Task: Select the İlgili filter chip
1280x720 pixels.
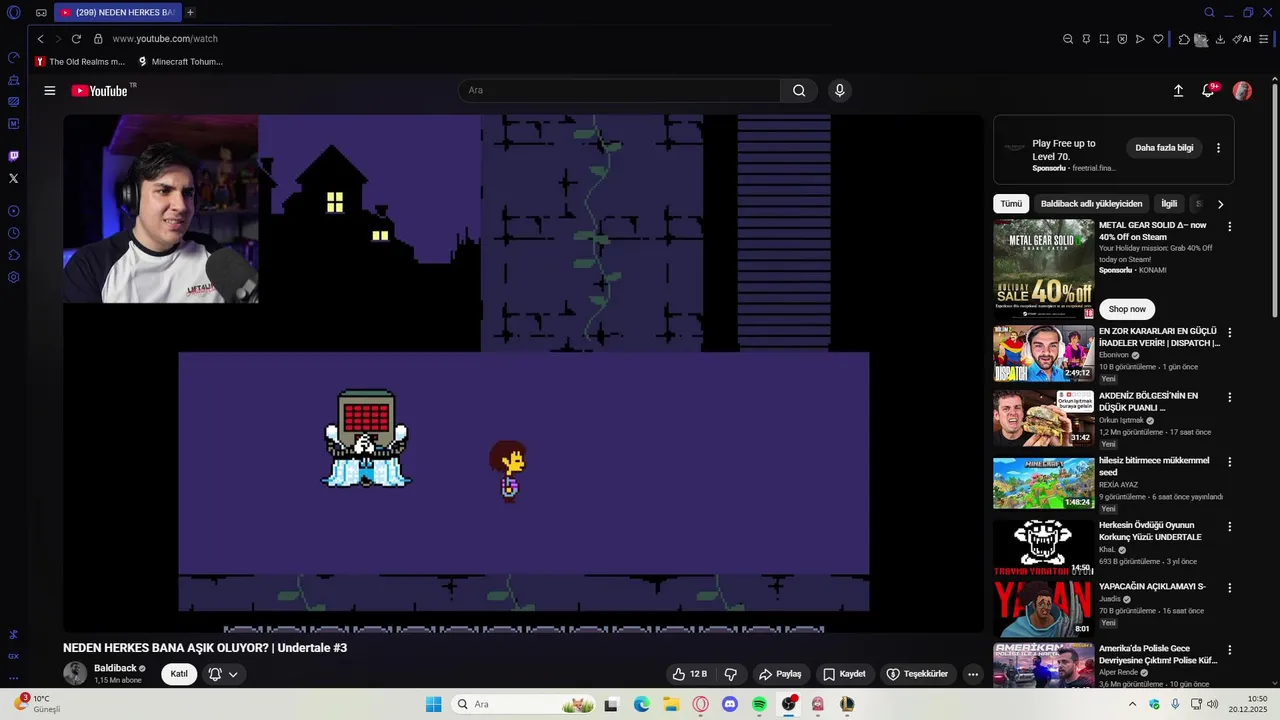Action: [x=1169, y=204]
